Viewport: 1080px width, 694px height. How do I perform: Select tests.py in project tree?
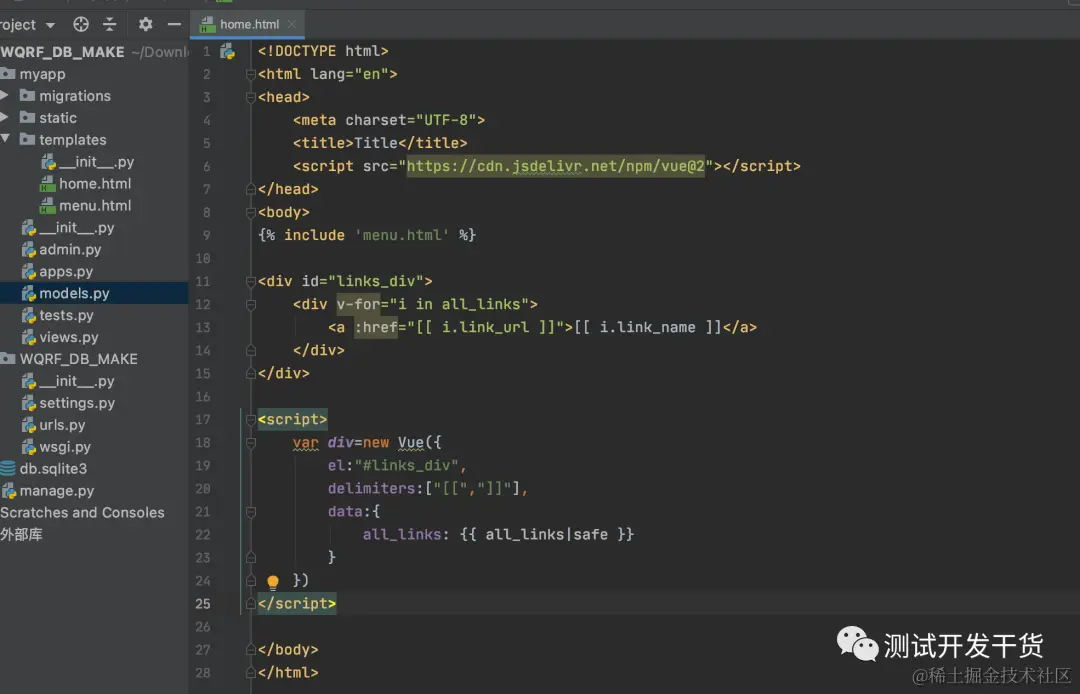(66, 315)
